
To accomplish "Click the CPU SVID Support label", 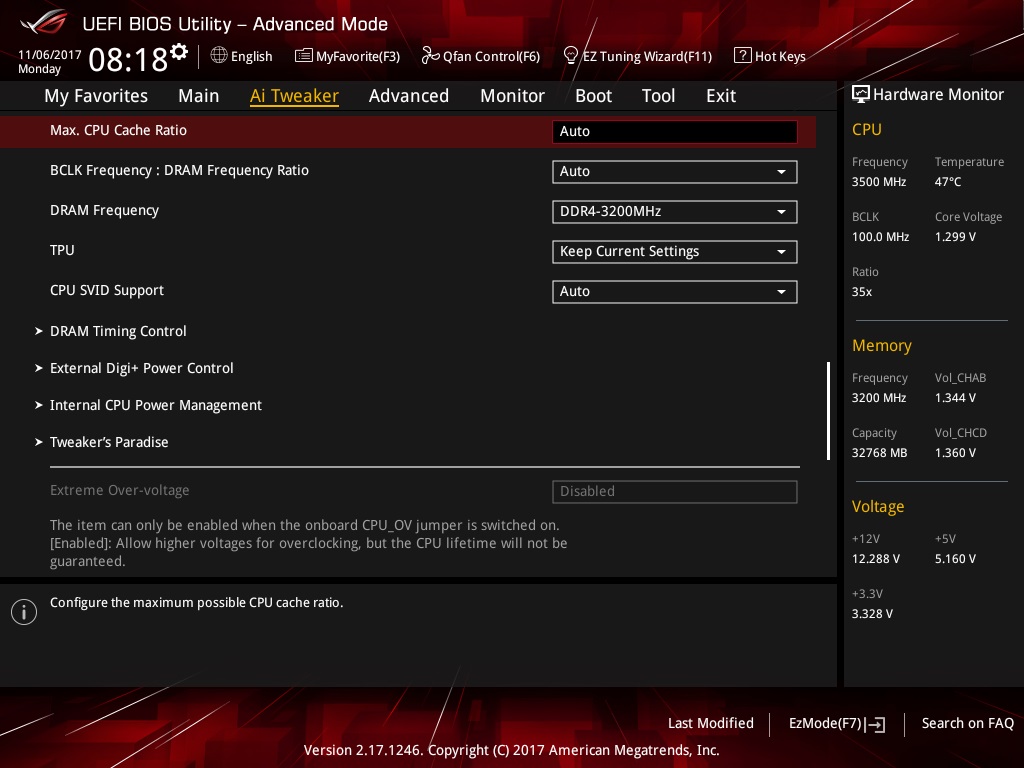I will 106,291.
